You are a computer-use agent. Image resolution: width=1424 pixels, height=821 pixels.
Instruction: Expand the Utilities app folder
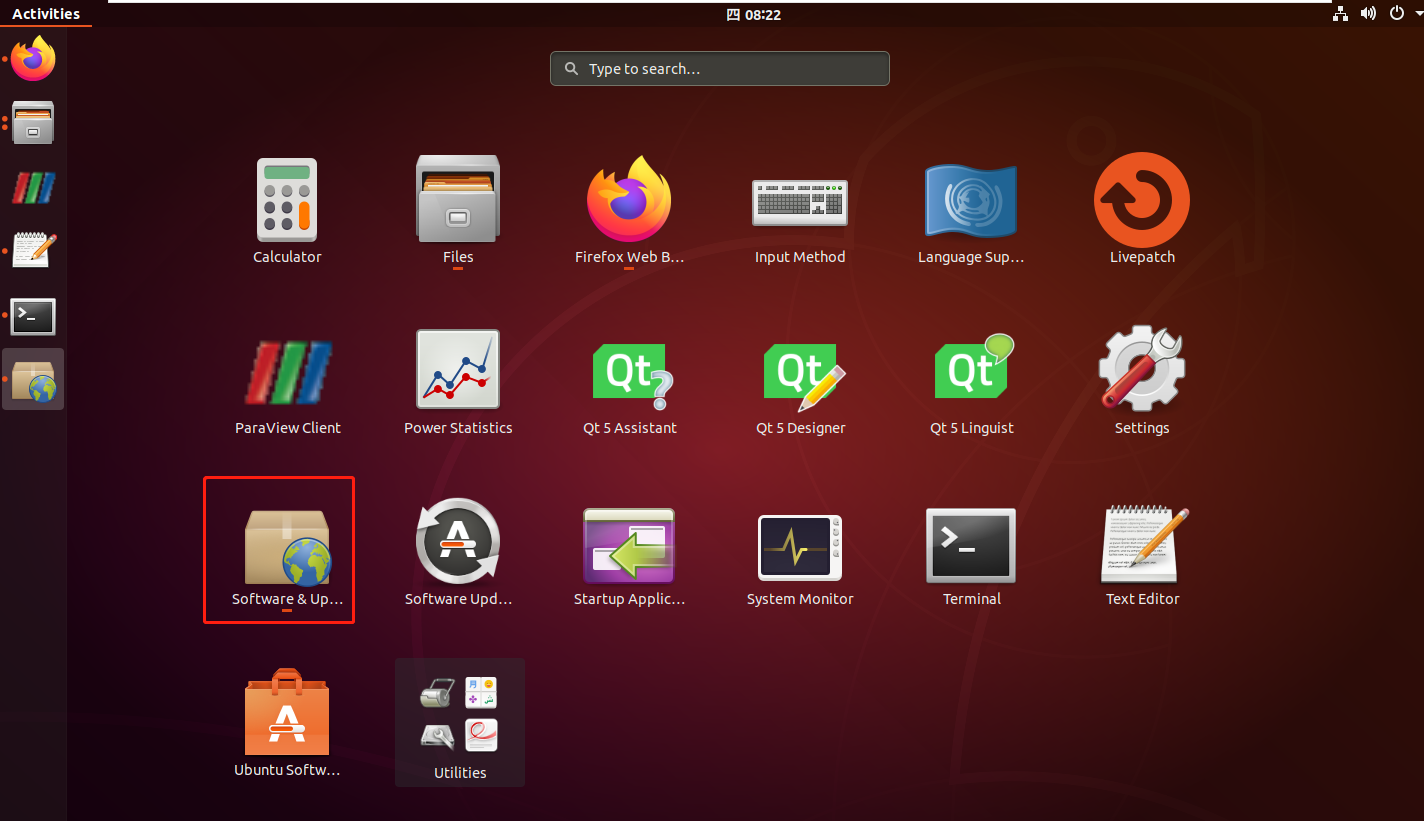[x=460, y=722]
